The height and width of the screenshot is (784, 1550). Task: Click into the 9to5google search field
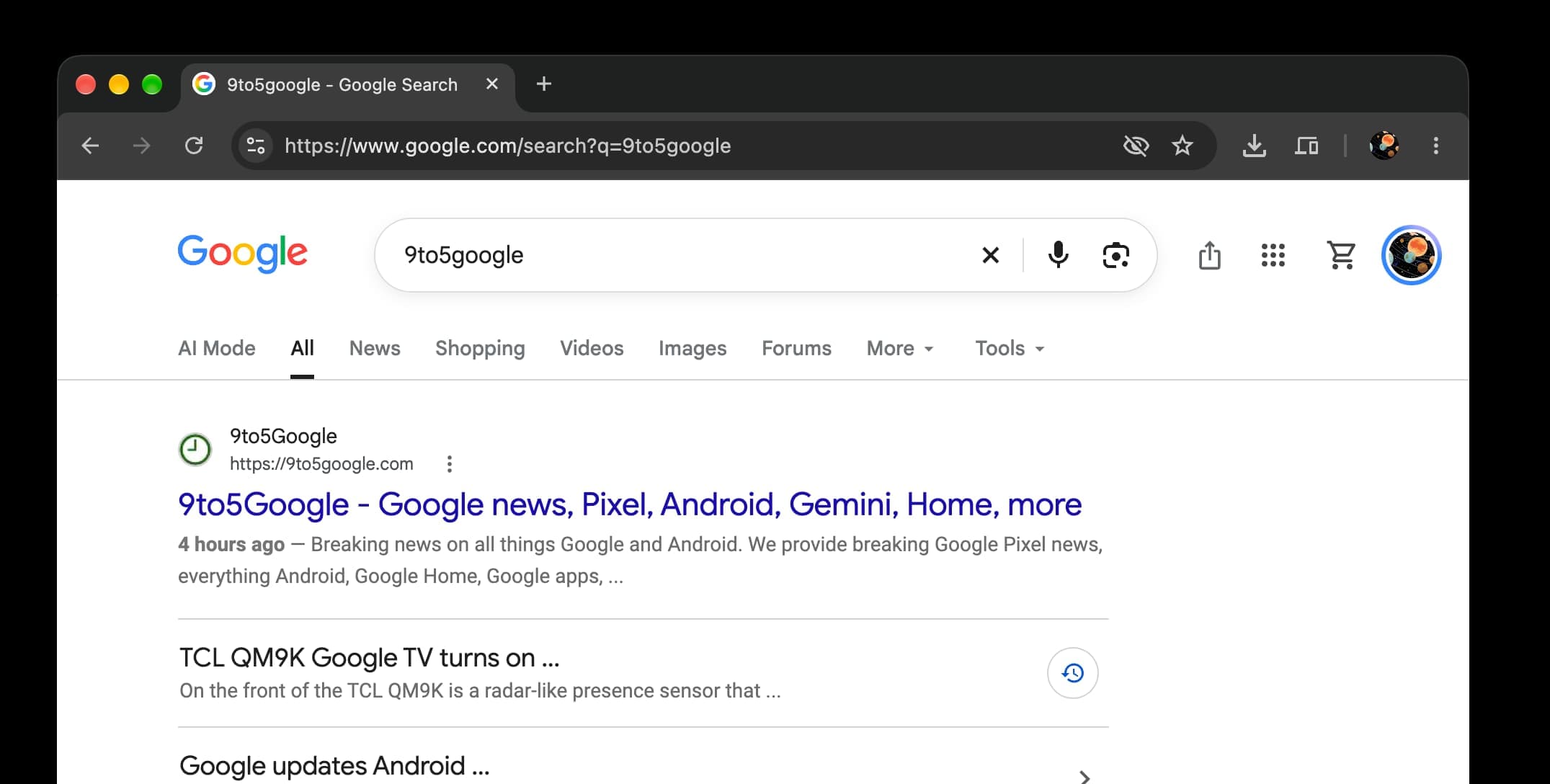click(677, 255)
